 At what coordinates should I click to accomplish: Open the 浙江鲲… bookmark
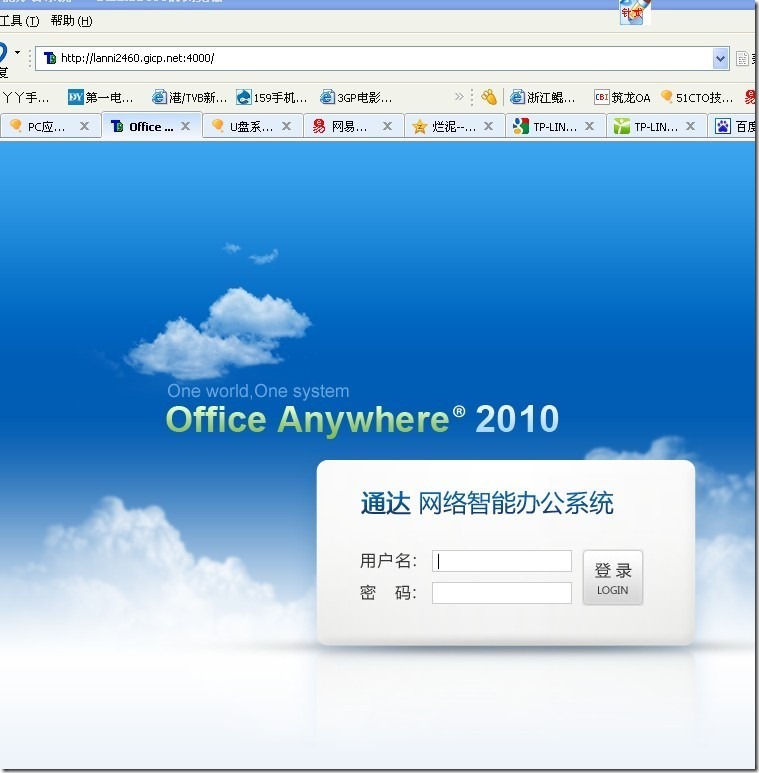pos(542,98)
